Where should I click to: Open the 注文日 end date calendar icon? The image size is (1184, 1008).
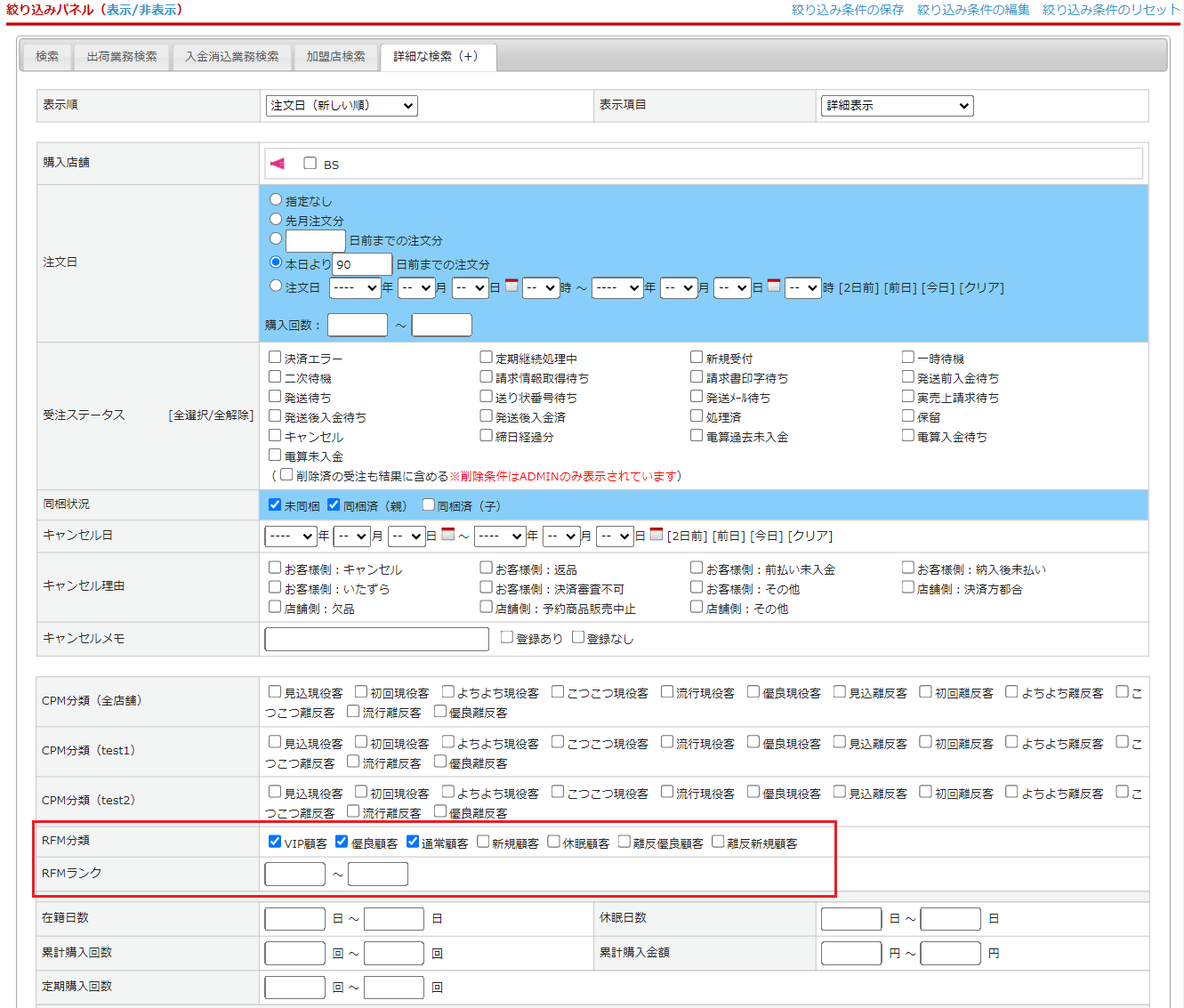(774, 286)
